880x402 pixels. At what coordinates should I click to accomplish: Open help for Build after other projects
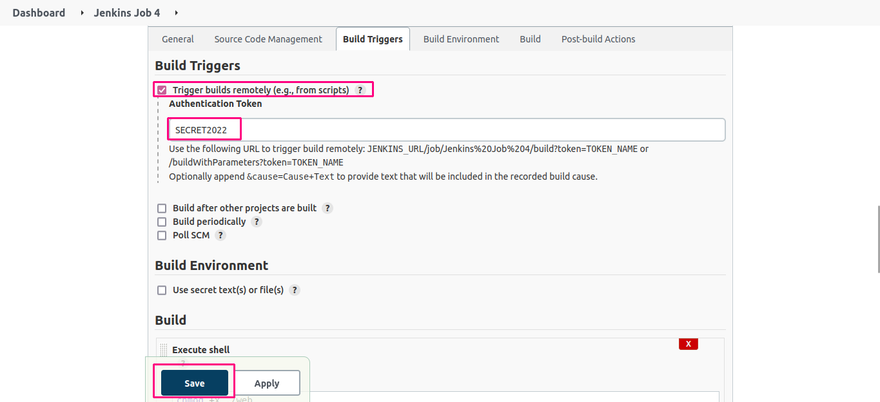[328, 208]
